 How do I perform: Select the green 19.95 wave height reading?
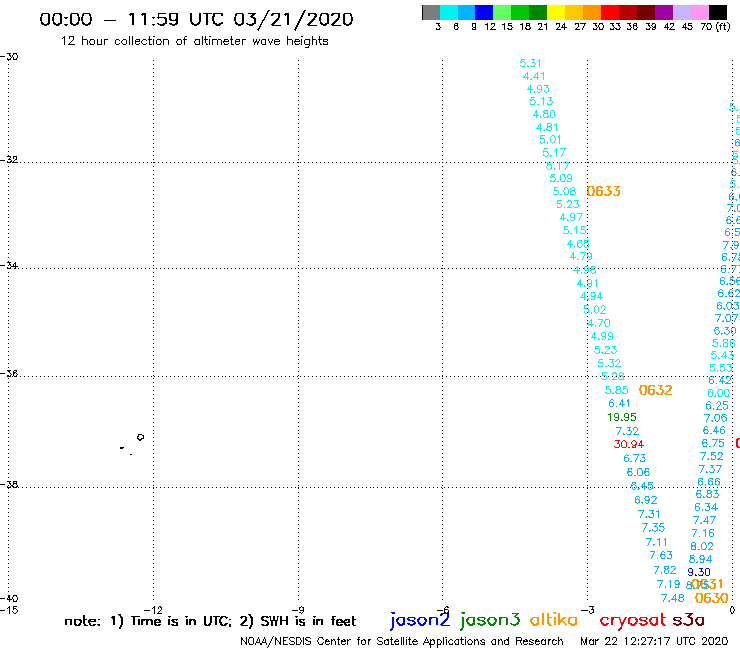[x=622, y=417]
